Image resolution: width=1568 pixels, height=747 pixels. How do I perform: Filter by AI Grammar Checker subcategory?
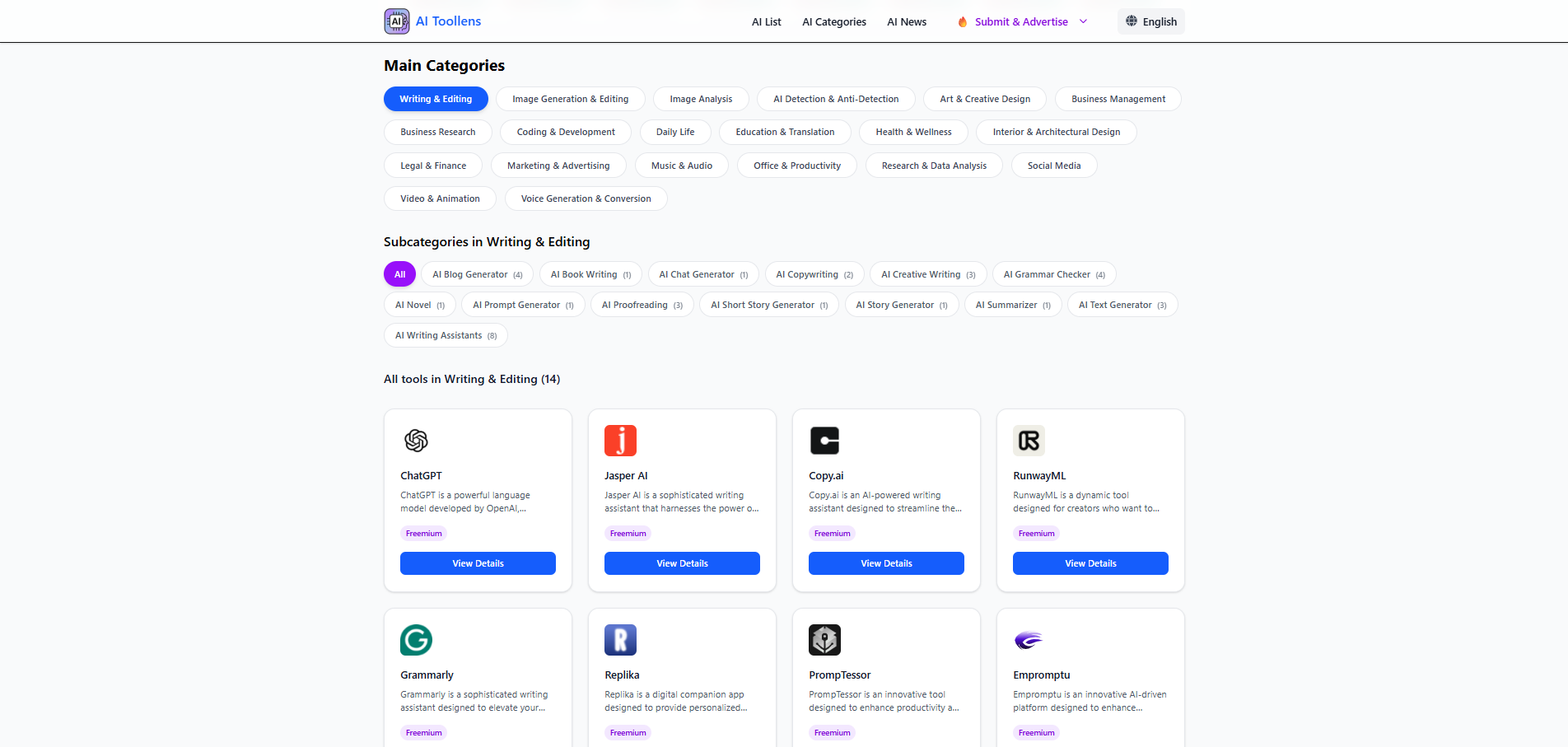[1054, 274]
